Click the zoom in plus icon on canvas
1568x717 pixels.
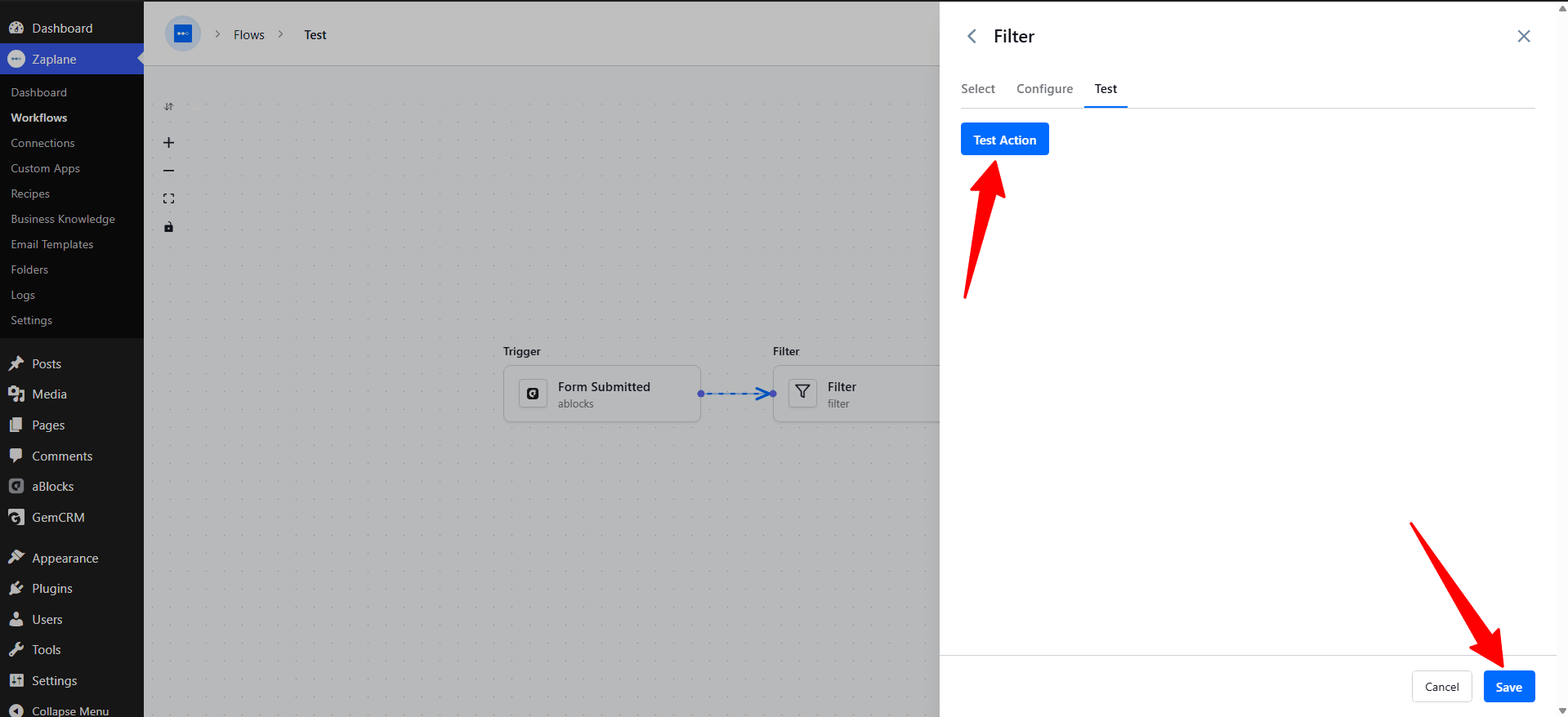point(168,142)
